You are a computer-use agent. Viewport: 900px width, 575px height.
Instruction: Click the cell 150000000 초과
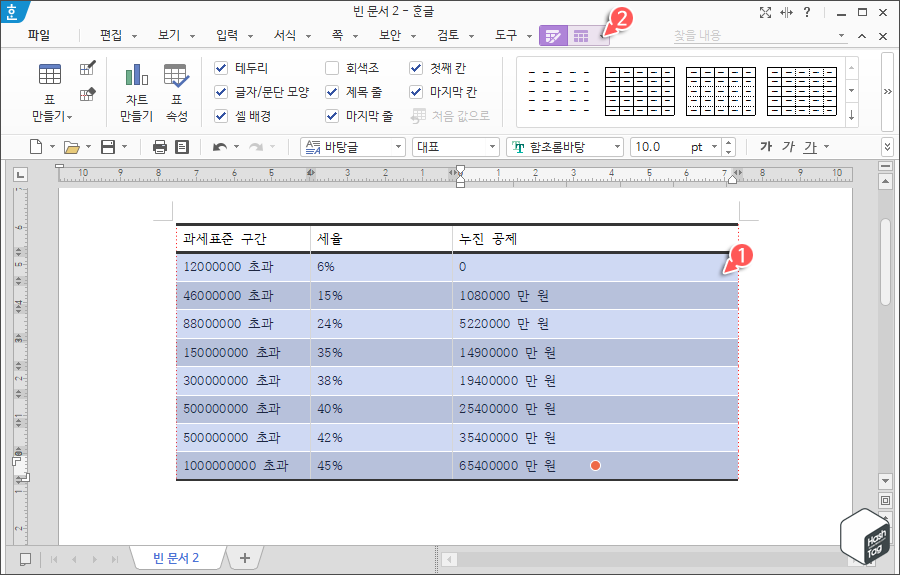click(x=243, y=352)
